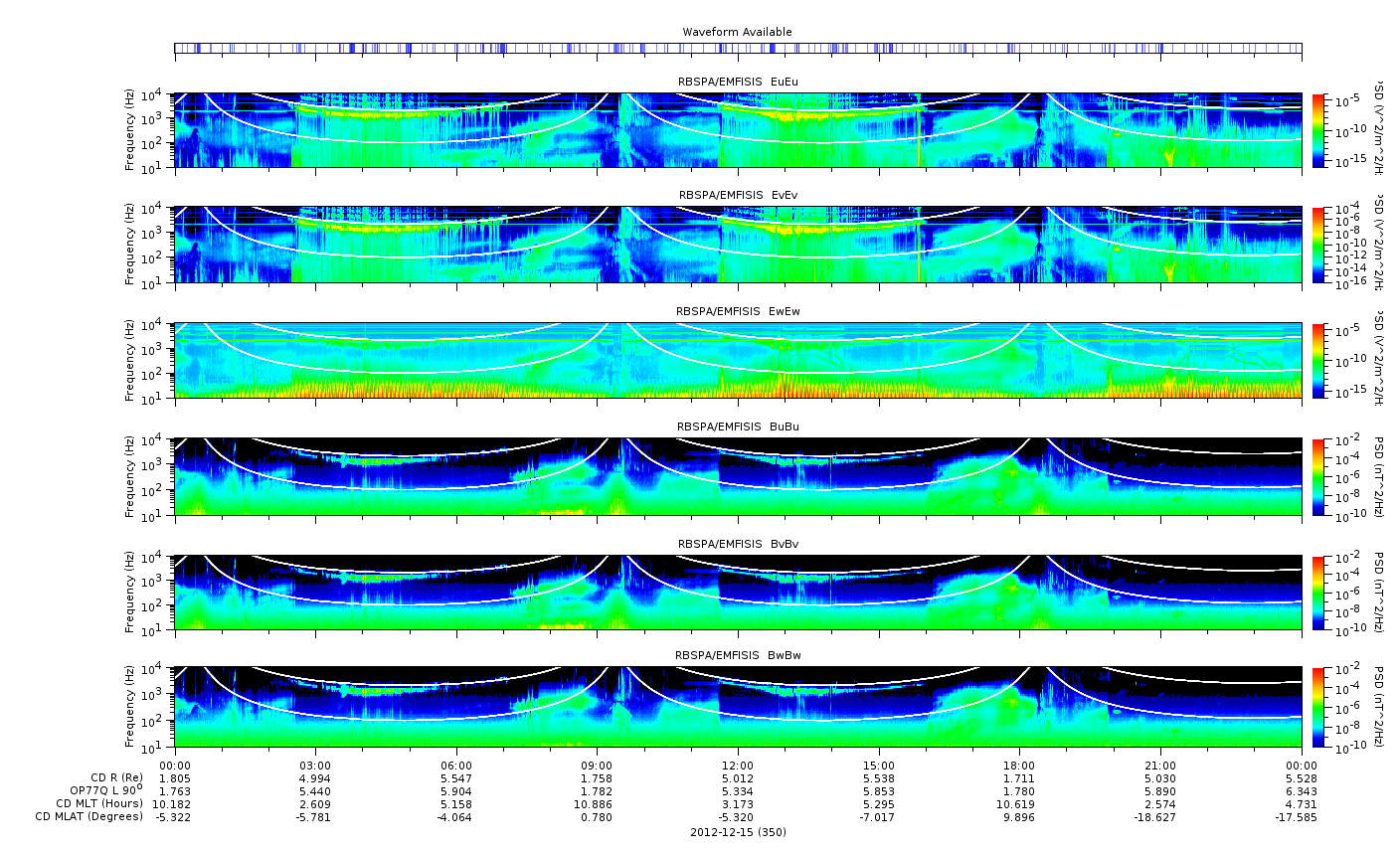Click the CD R value 1.711
Screen dimensions: 1400x854
[x=1019, y=777]
